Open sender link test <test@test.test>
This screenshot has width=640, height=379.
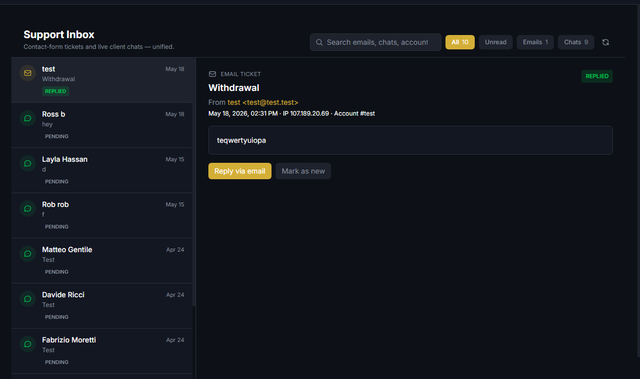pyautogui.click(x=263, y=102)
